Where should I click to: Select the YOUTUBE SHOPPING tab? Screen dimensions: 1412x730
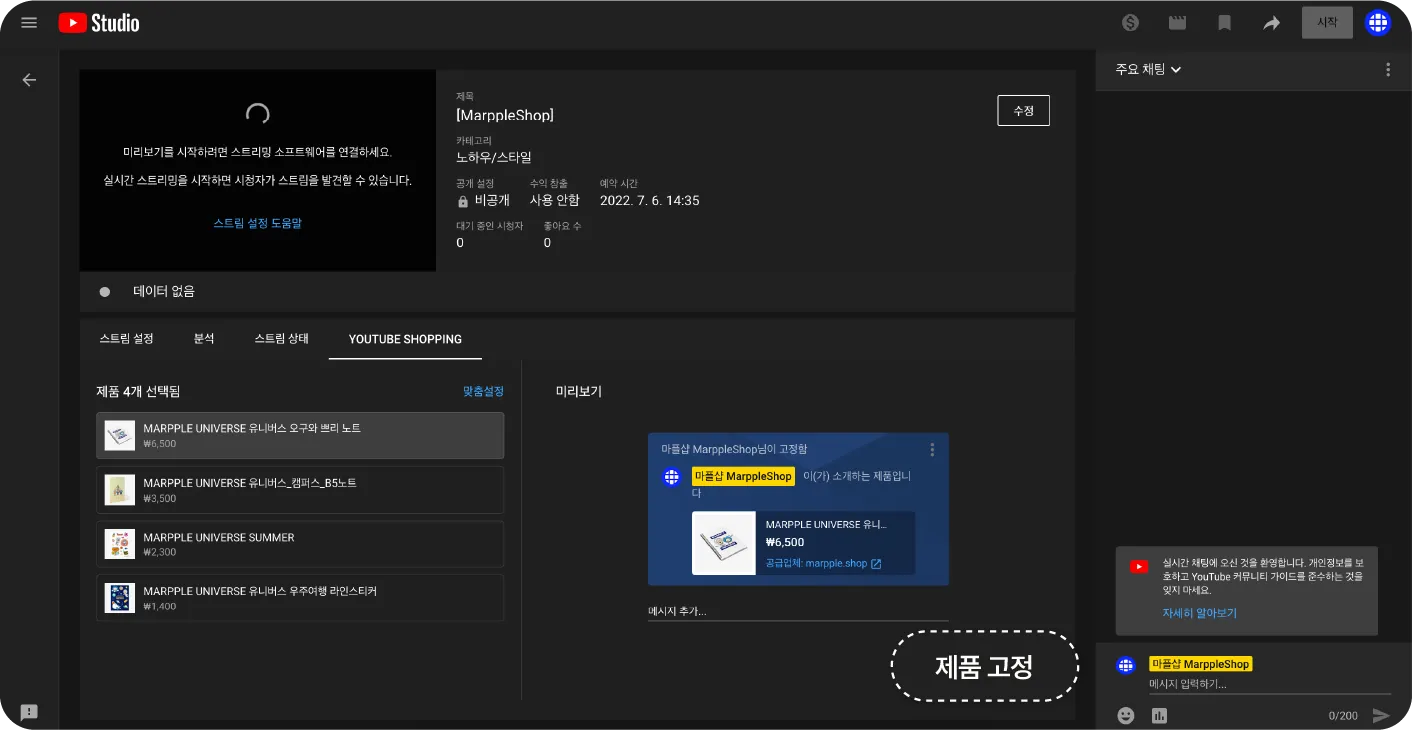[x=405, y=339]
